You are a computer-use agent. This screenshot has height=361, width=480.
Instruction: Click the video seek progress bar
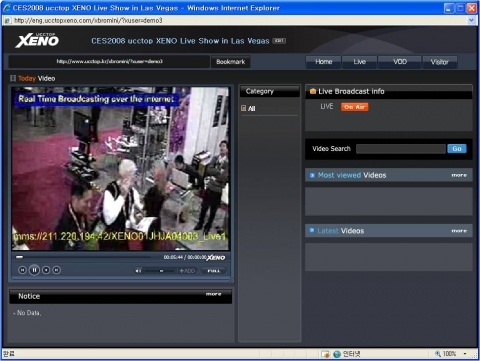tap(82, 257)
